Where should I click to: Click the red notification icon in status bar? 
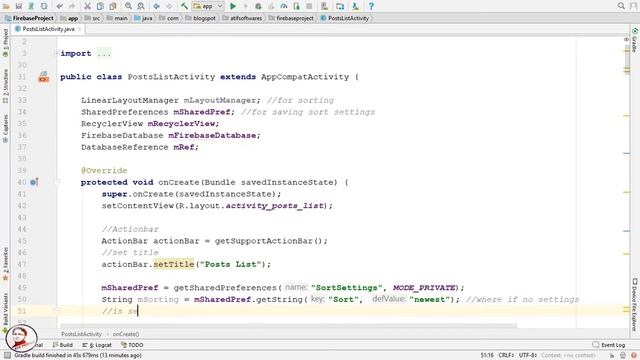point(634,356)
